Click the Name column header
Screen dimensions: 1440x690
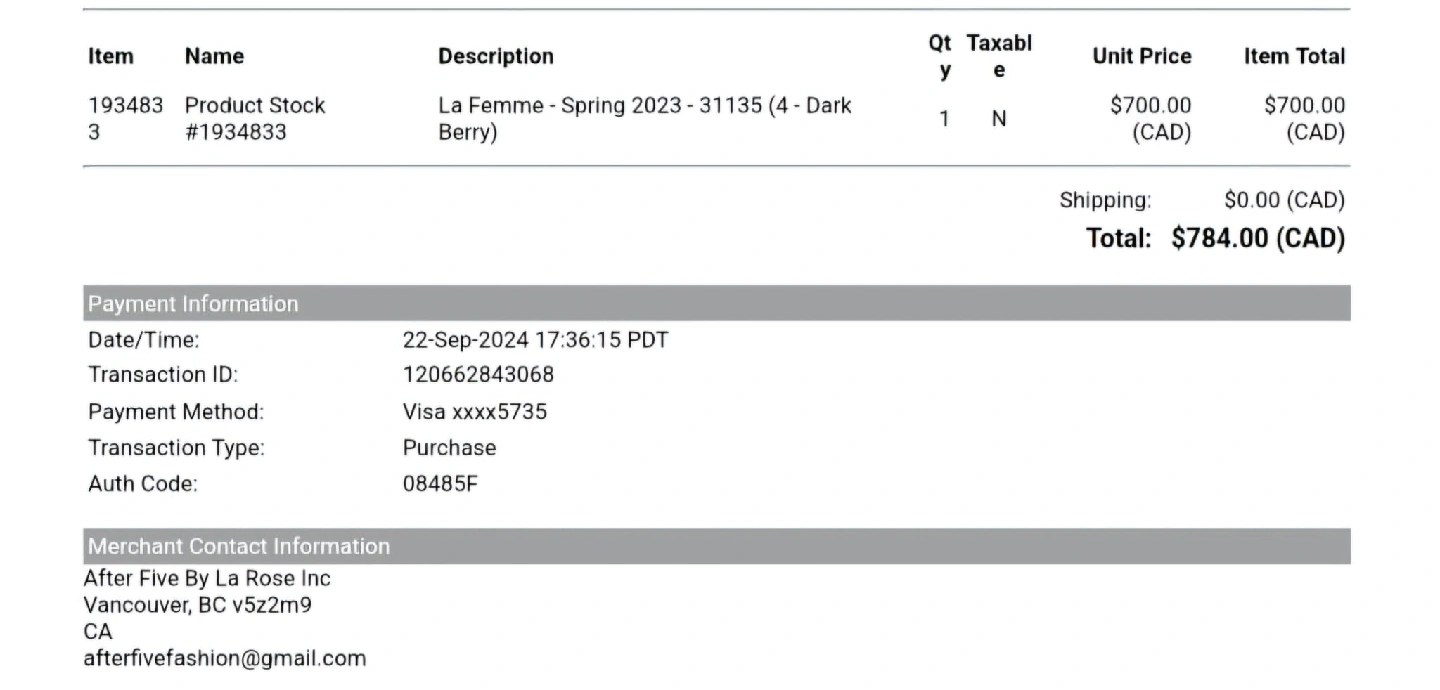pyautogui.click(x=214, y=57)
